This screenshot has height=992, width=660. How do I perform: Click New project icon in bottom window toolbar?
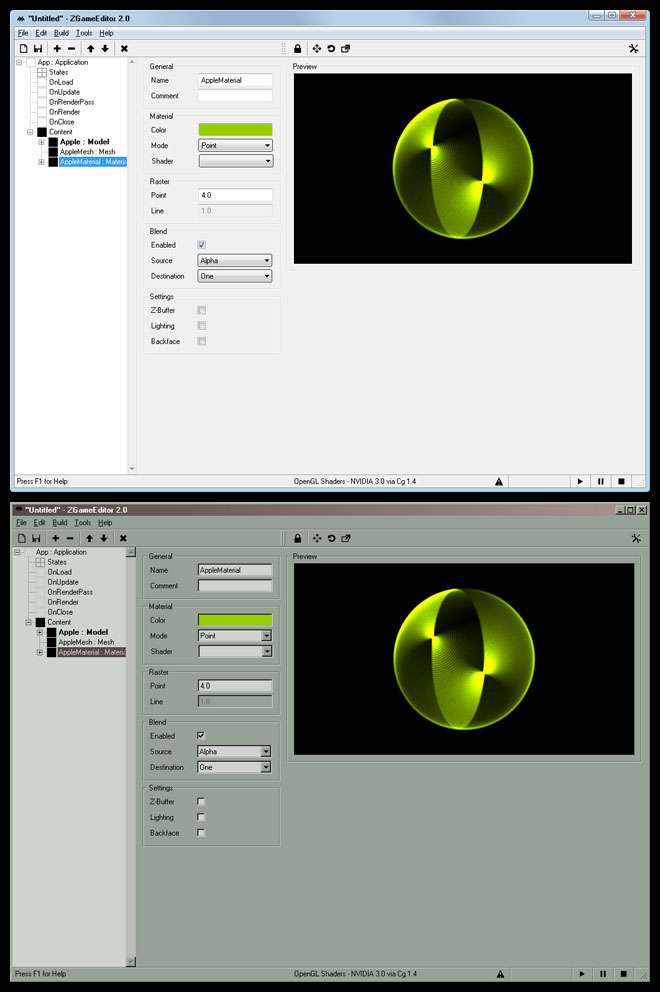point(22,538)
